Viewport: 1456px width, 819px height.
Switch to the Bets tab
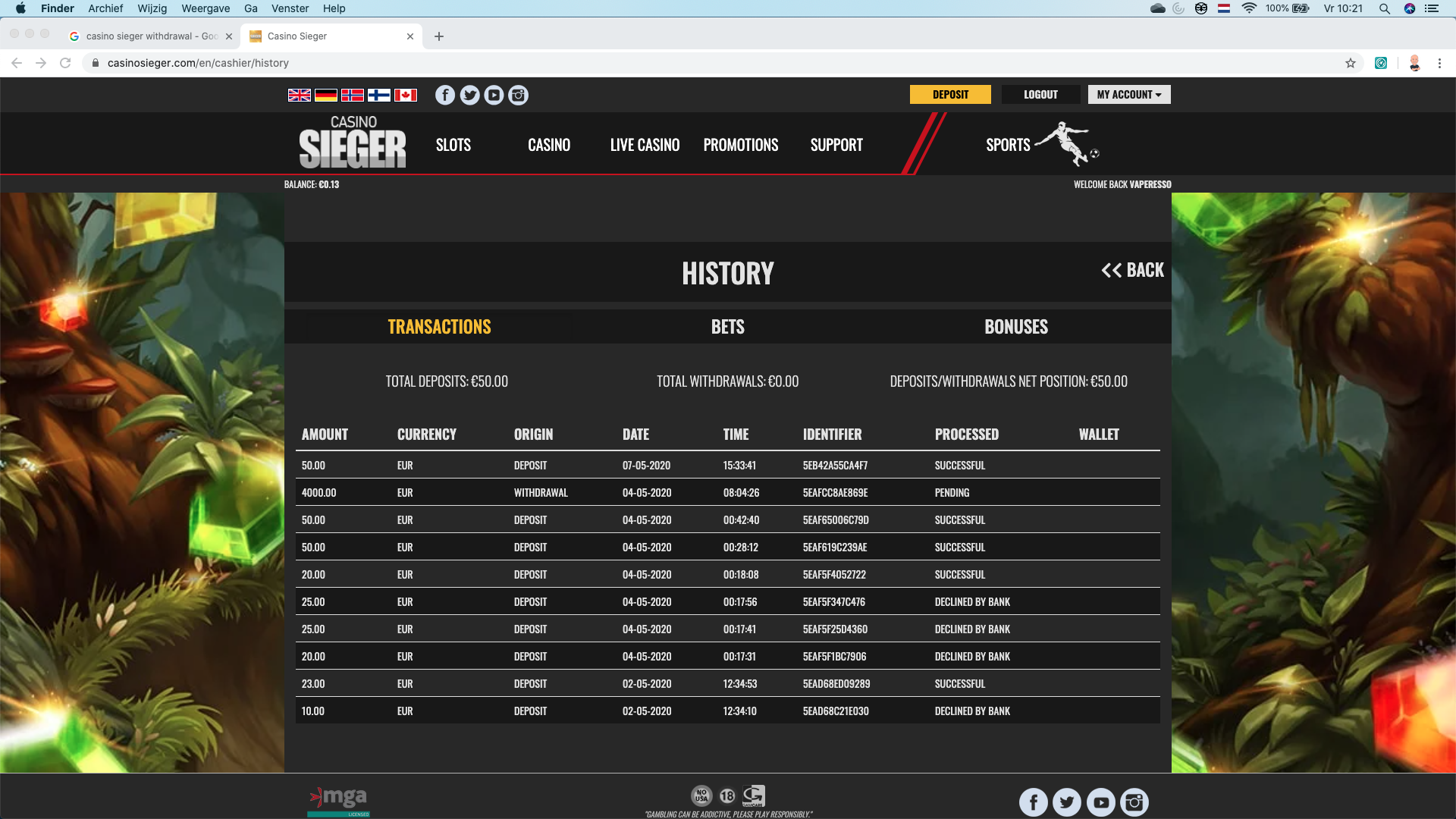pyautogui.click(x=728, y=327)
